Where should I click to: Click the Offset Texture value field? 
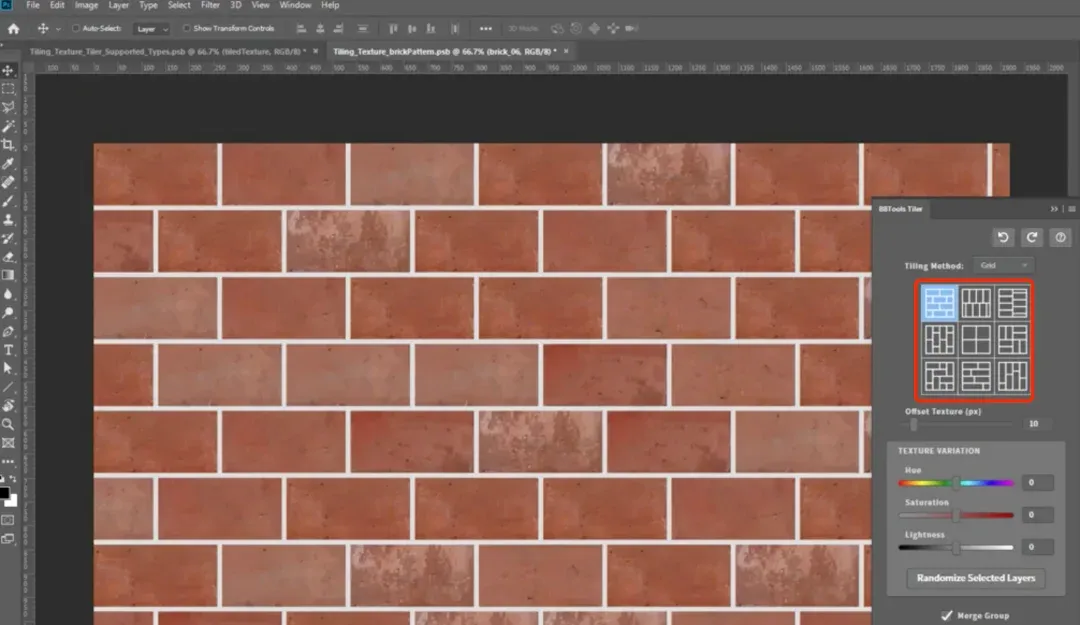[x=1037, y=424]
